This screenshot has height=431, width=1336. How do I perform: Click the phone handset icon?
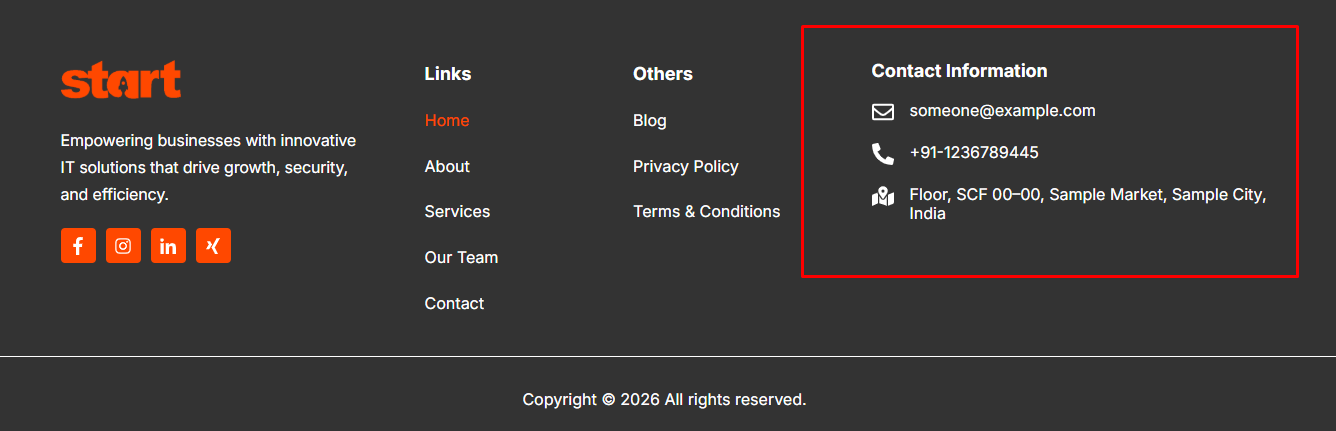coord(882,154)
